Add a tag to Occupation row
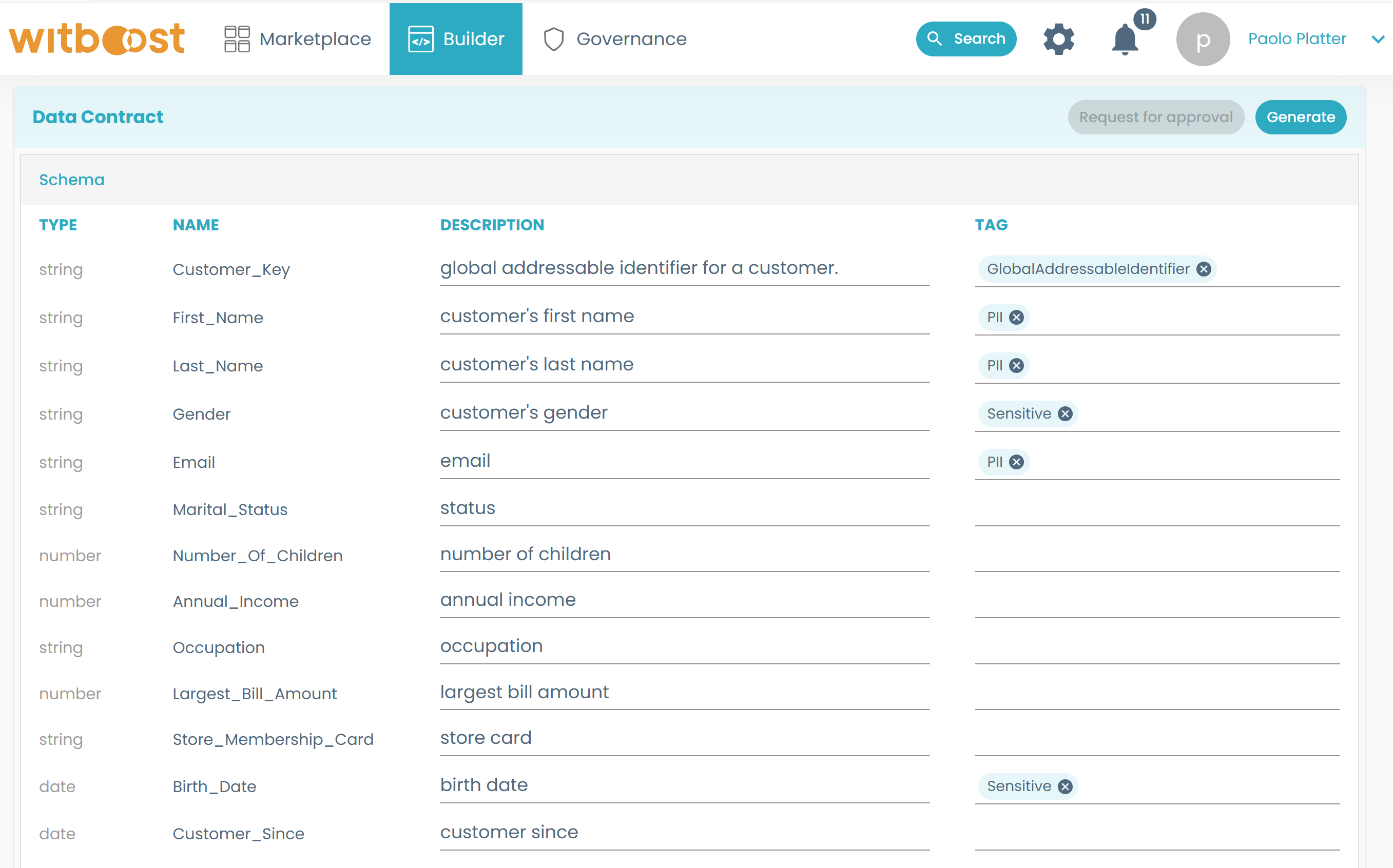This screenshot has width=1393, height=868. pos(1157,648)
